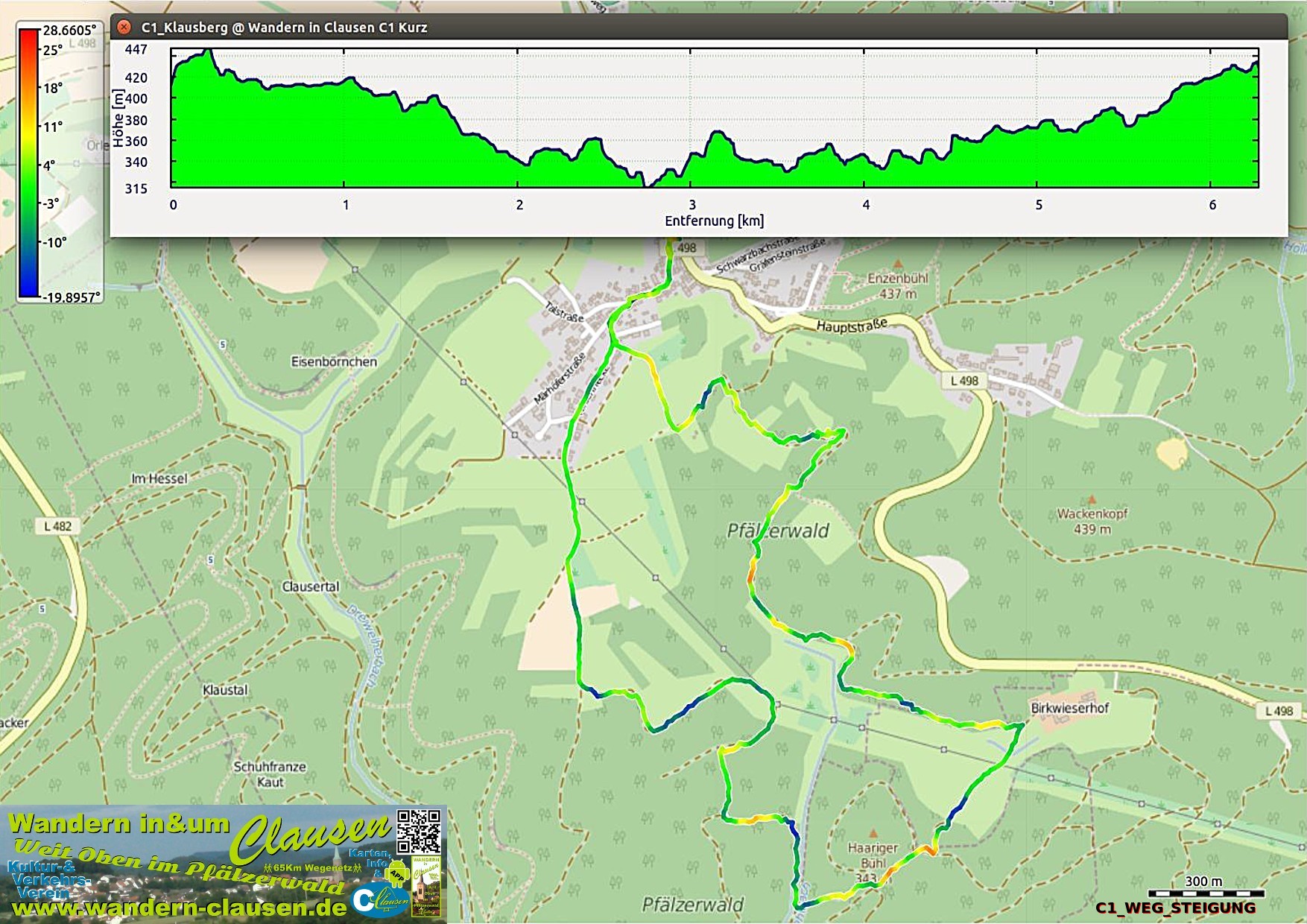Click the 'Haariger Bühl' peak label

pos(873,855)
